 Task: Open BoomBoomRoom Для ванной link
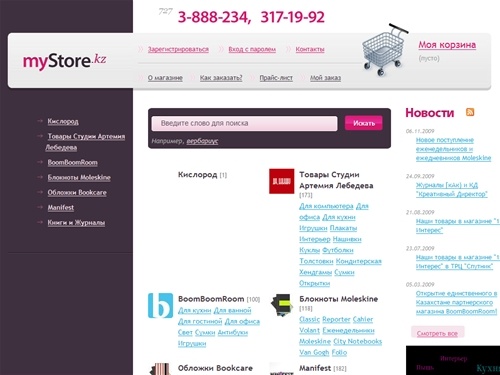click(x=232, y=310)
